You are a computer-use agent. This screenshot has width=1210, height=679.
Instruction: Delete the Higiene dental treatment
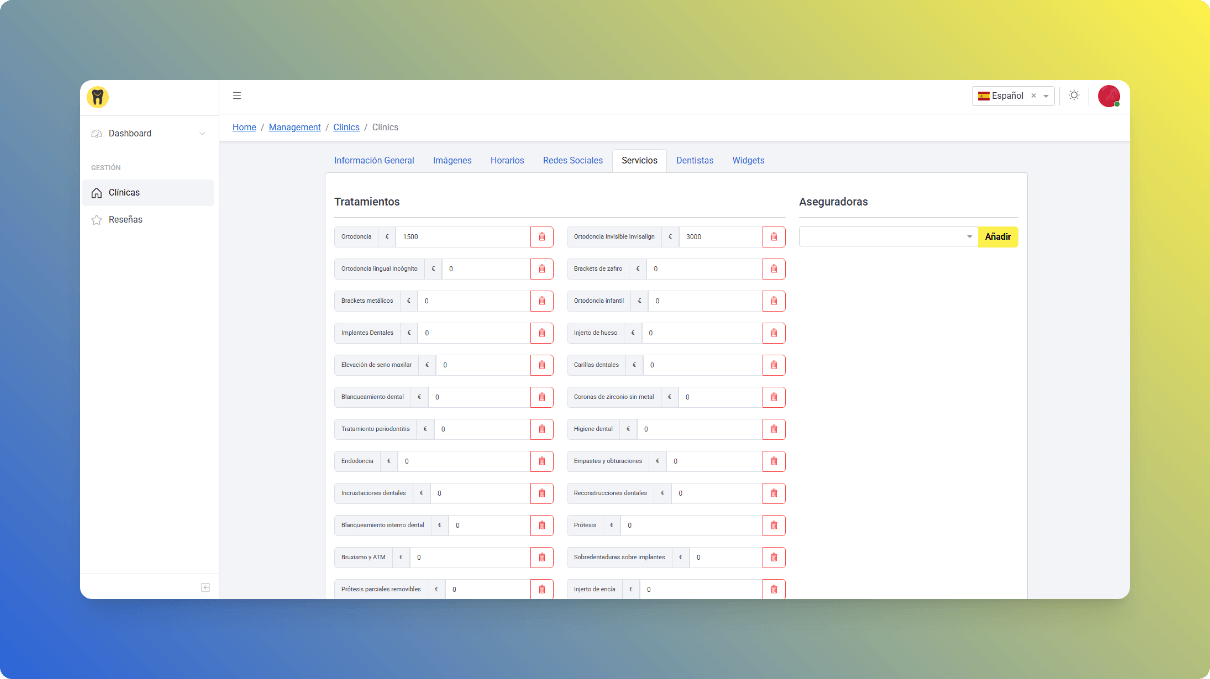[x=773, y=429]
